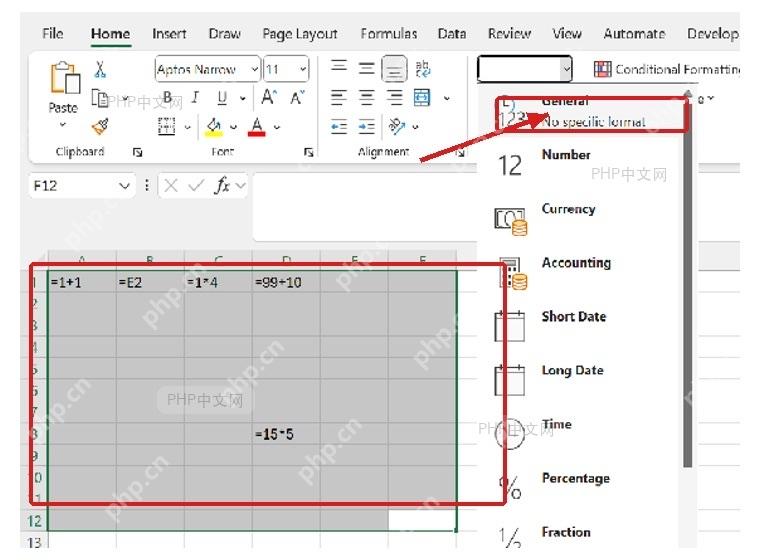Click the Cut scissors icon
The image size is (760, 560).
(x=100, y=70)
